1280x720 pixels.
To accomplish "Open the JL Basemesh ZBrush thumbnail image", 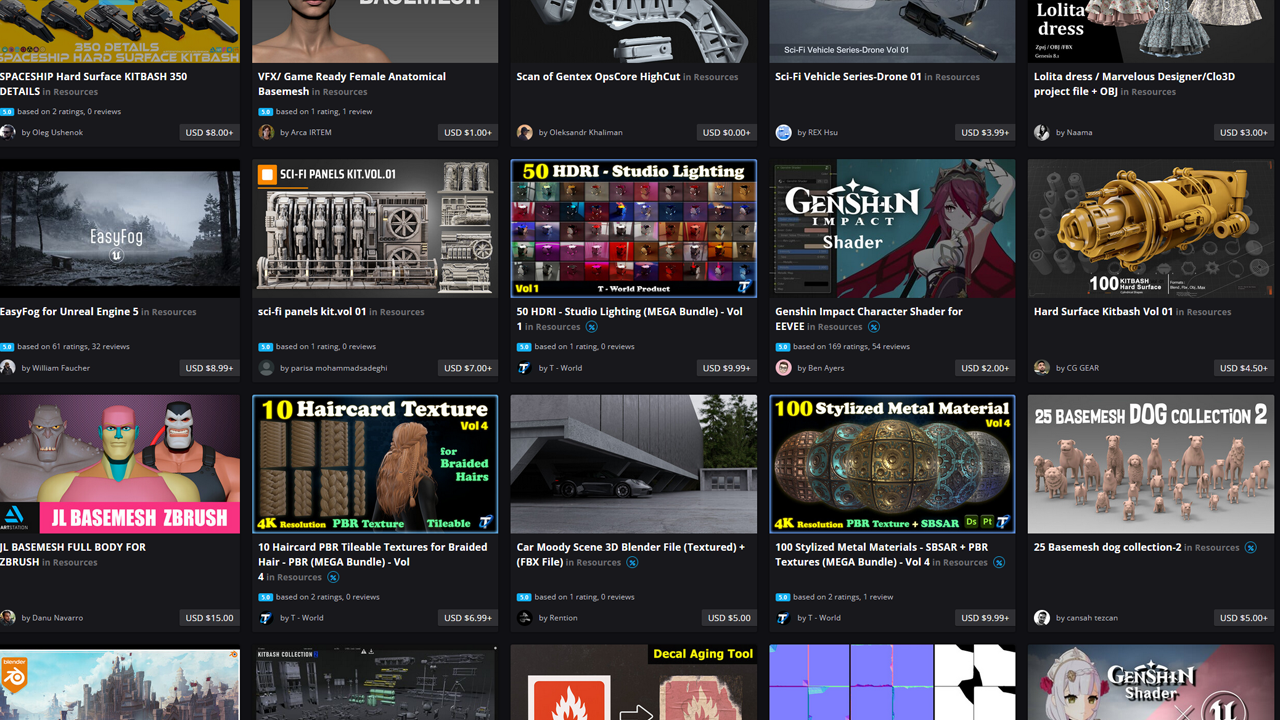I will [x=120, y=464].
